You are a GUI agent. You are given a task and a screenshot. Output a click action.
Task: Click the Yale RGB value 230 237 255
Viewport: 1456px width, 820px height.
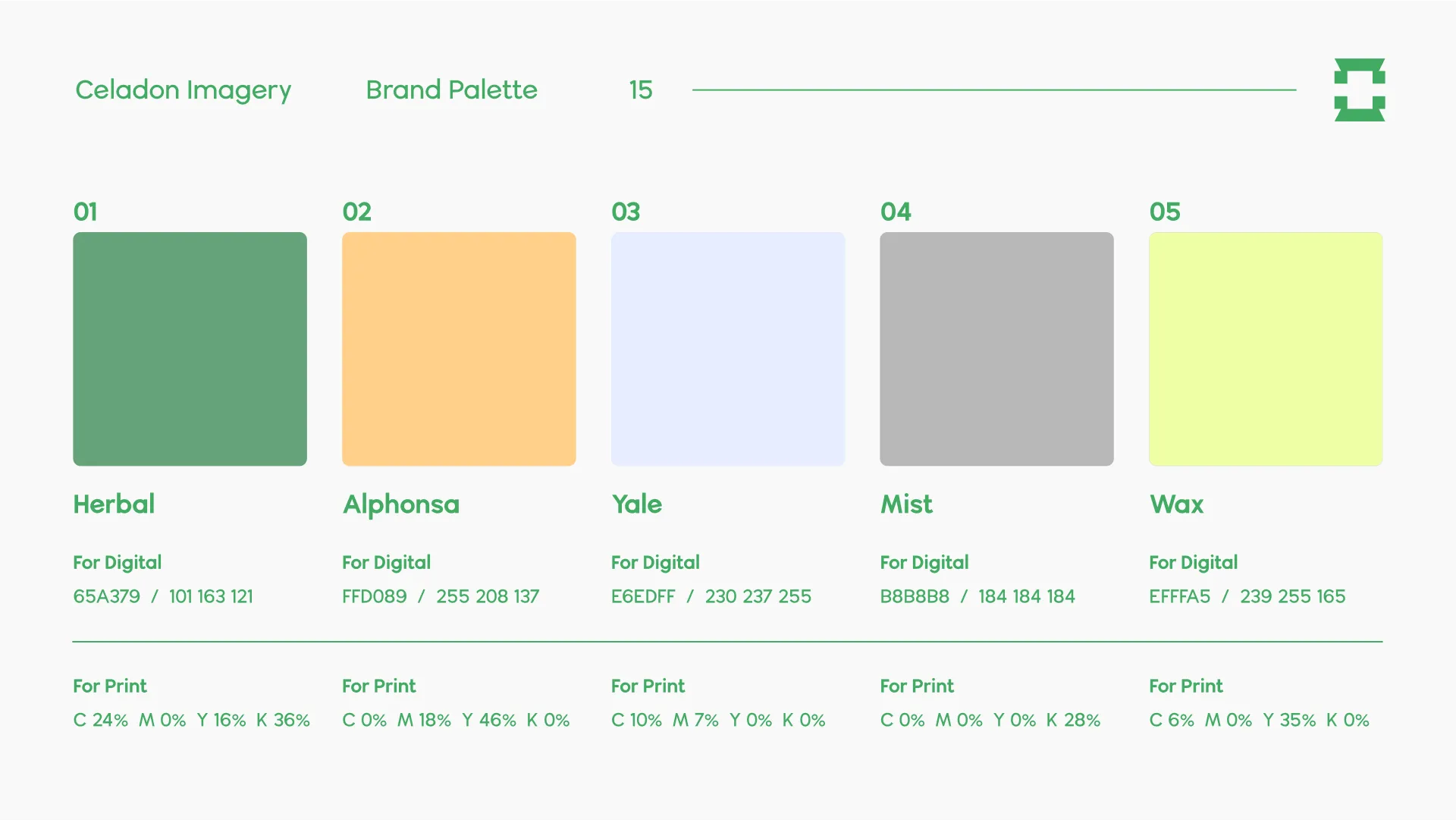tap(758, 596)
